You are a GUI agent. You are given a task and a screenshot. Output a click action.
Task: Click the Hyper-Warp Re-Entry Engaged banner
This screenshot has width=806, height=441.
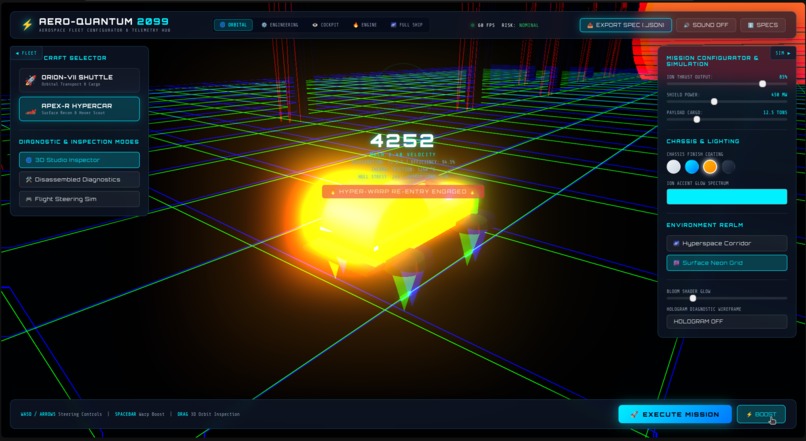(402, 192)
